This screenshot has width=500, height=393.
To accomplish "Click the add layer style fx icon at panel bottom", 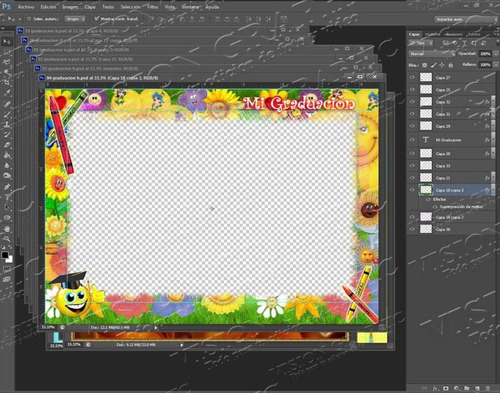I will click(x=436, y=388).
